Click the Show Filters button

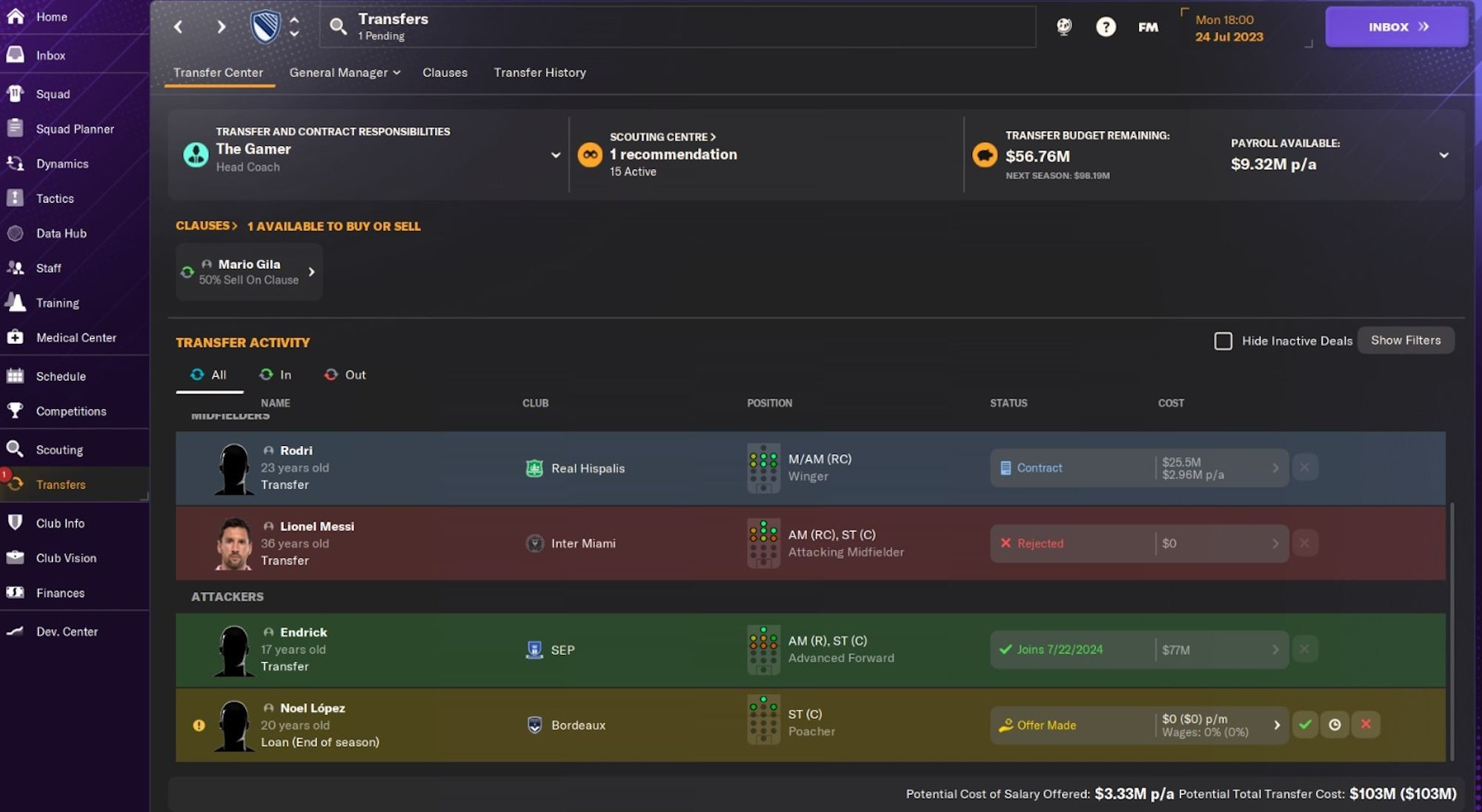pos(1406,340)
